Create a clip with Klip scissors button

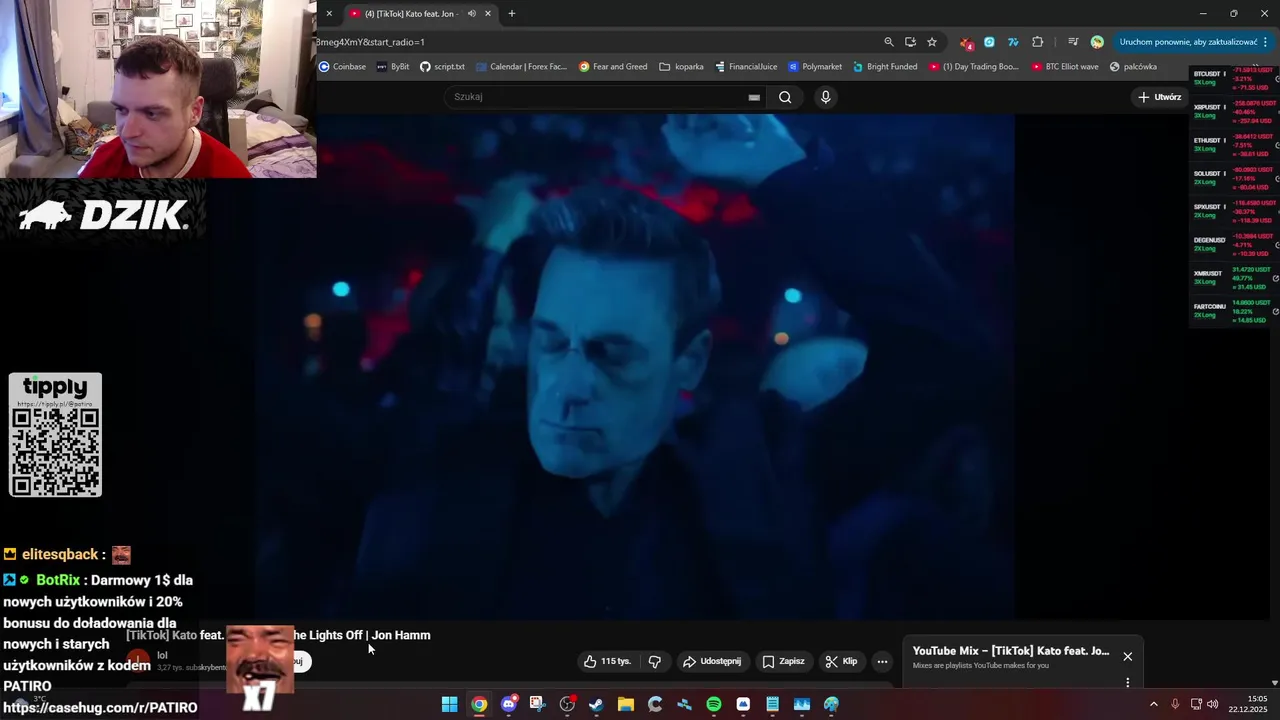point(841,661)
